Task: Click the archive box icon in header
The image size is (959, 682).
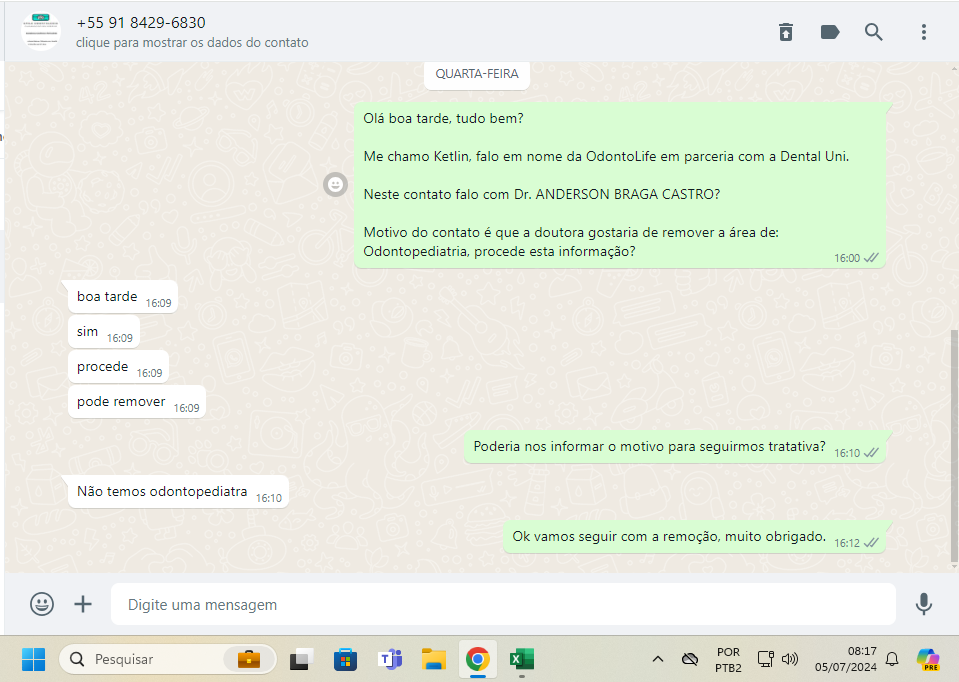Action: pyautogui.click(x=786, y=32)
